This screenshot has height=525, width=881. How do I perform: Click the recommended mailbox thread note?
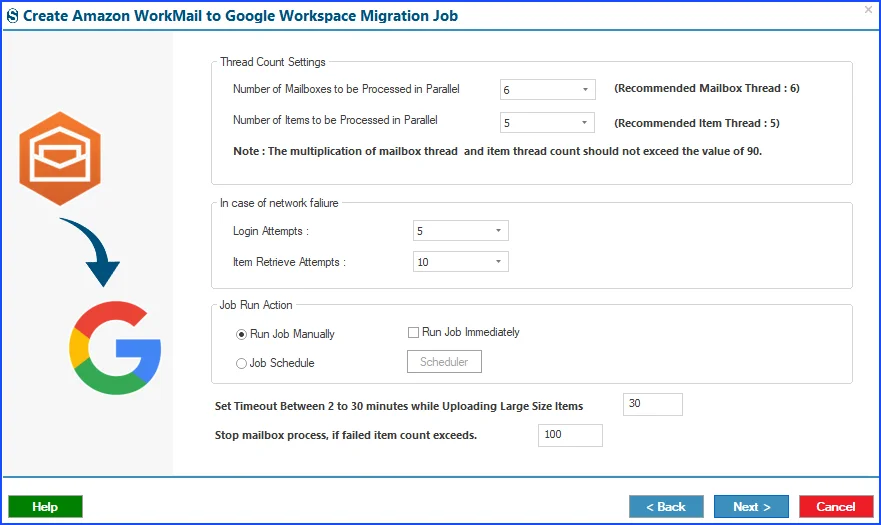pyautogui.click(x=707, y=88)
